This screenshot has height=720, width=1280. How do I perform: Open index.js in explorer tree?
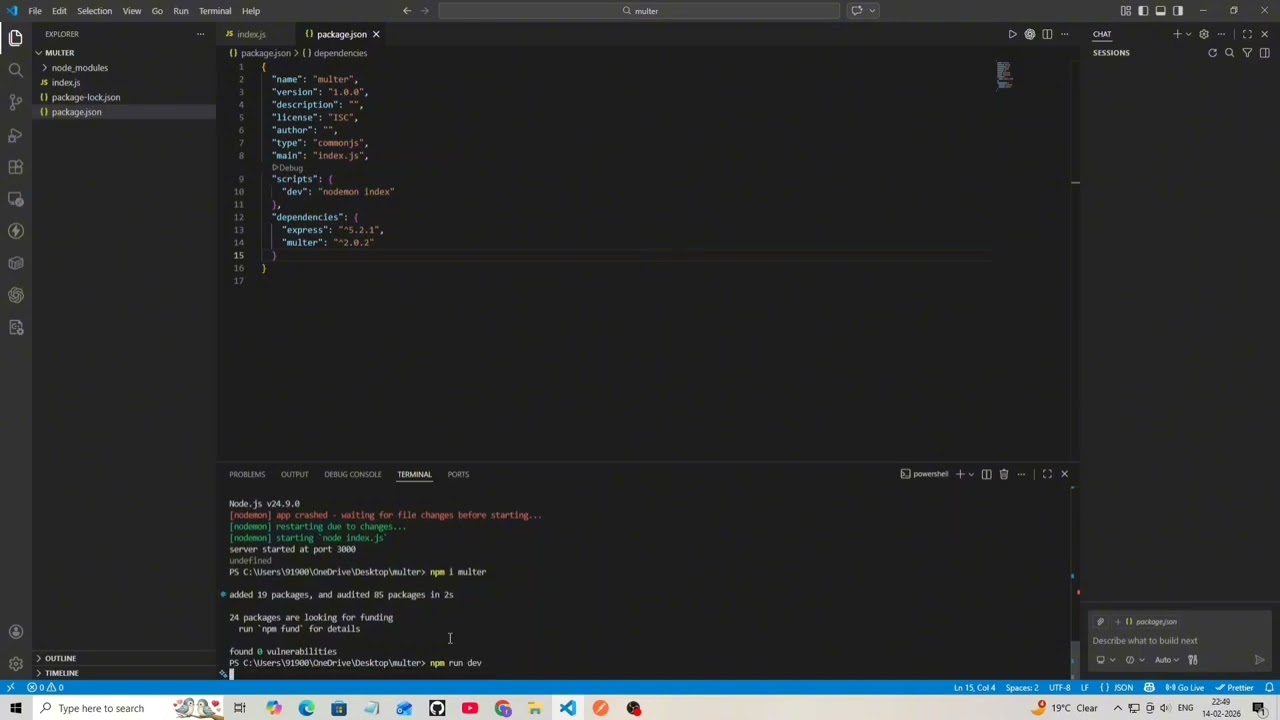66,83
